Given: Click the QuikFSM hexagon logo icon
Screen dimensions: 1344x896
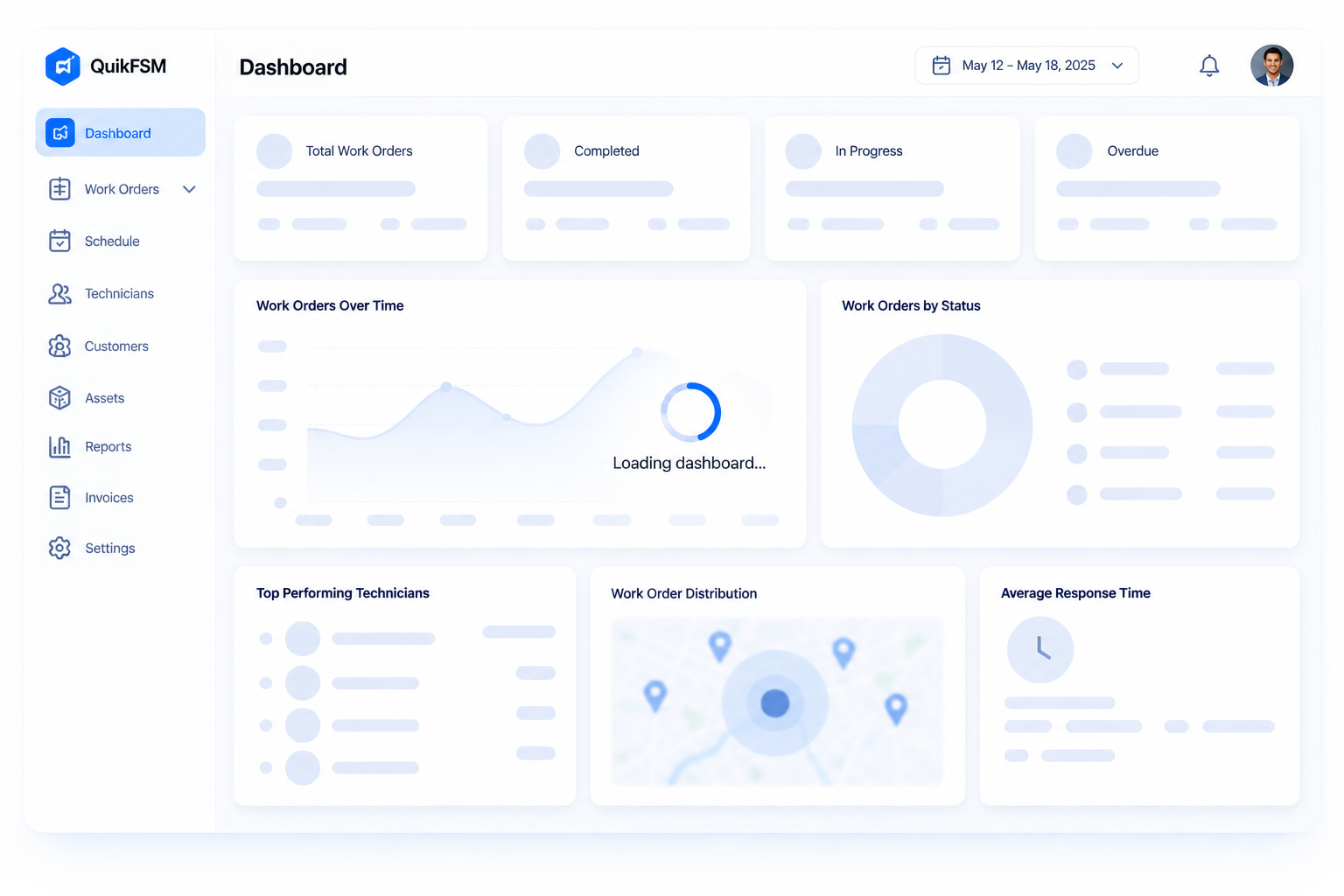Looking at the screenshot, I should [63, 66].
